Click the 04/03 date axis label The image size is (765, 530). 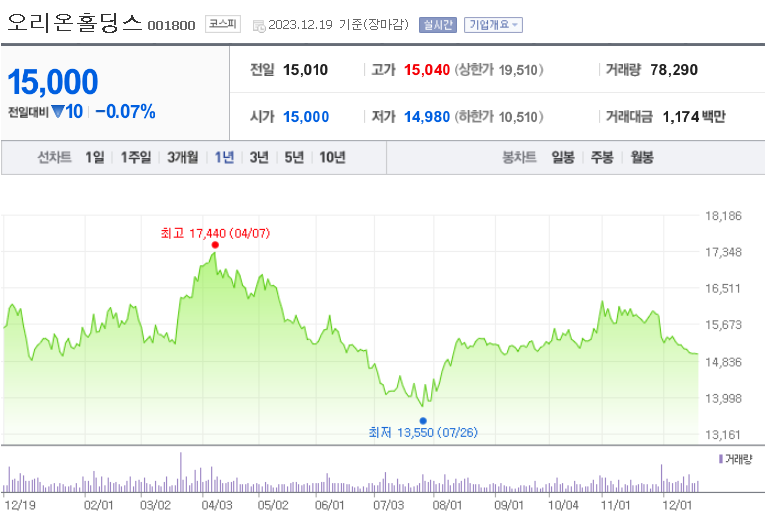click(x=217, y=504)
